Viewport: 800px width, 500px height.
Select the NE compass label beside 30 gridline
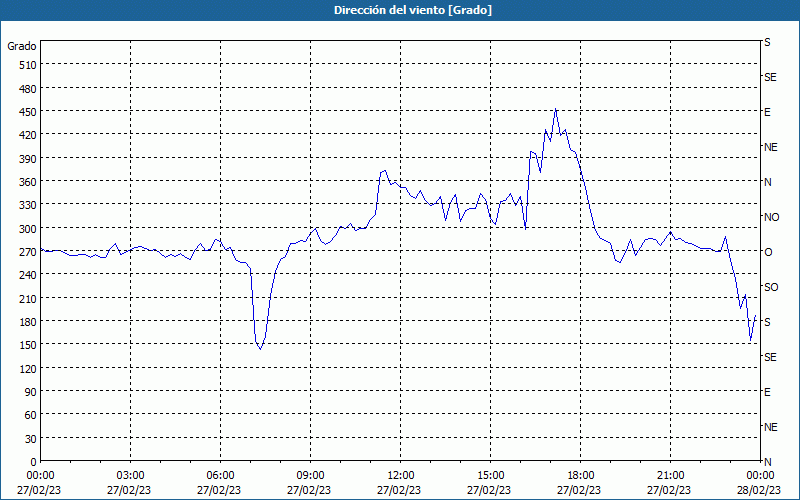coord(770,427)
